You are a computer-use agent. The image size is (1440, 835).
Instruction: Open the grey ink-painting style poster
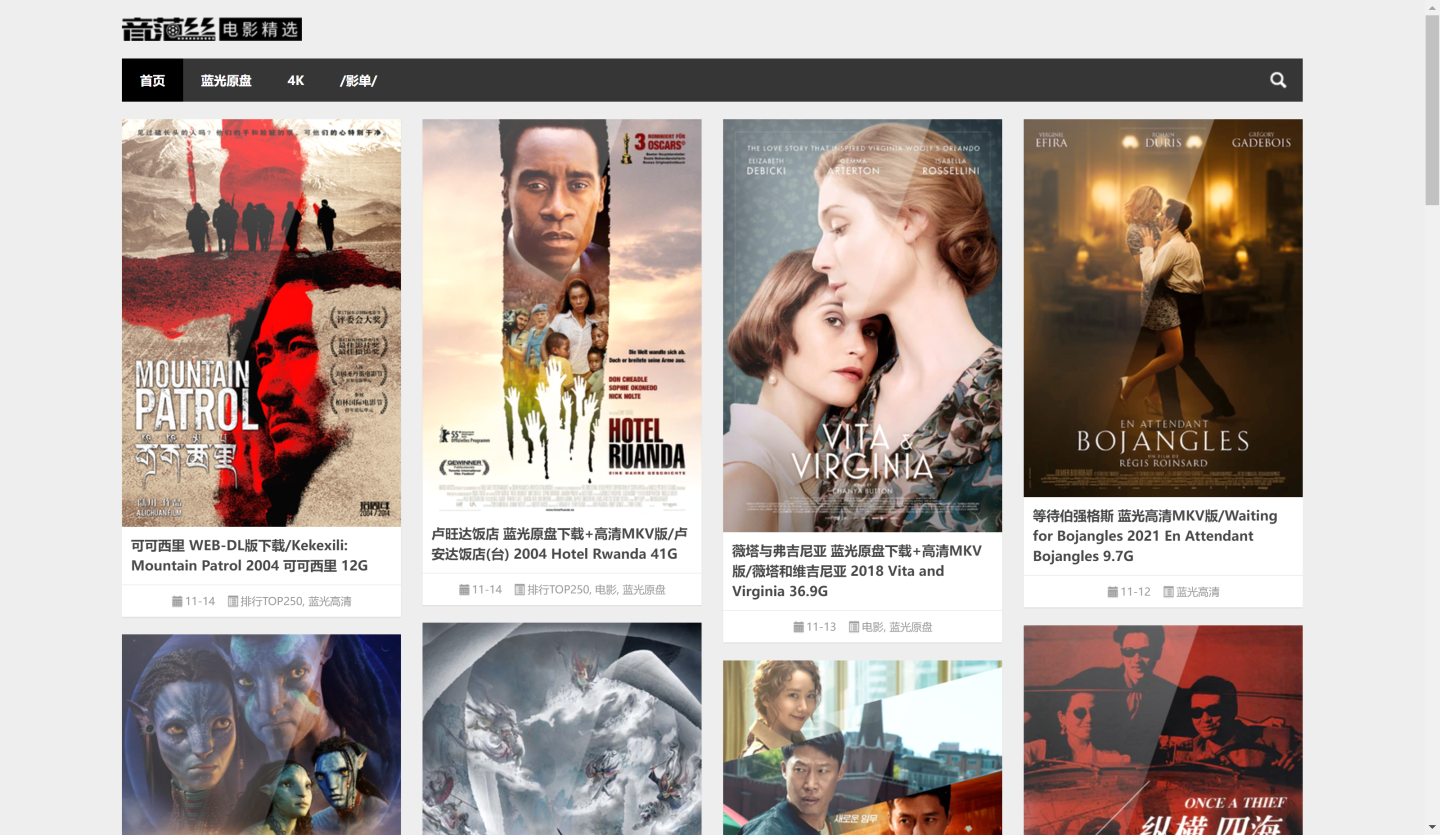click(562, 729)
